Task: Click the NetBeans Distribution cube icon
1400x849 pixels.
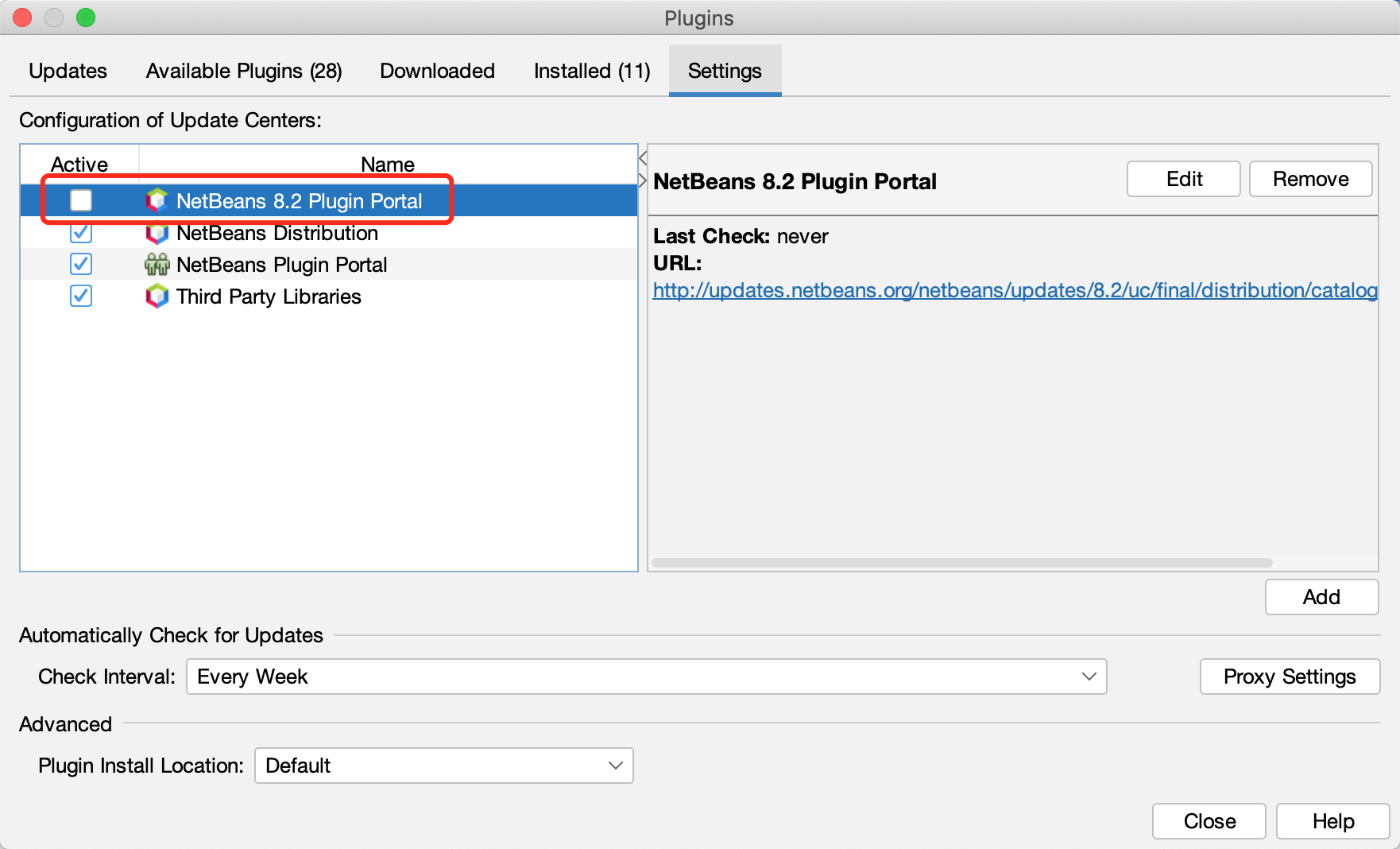Action: tap(157, 233)
